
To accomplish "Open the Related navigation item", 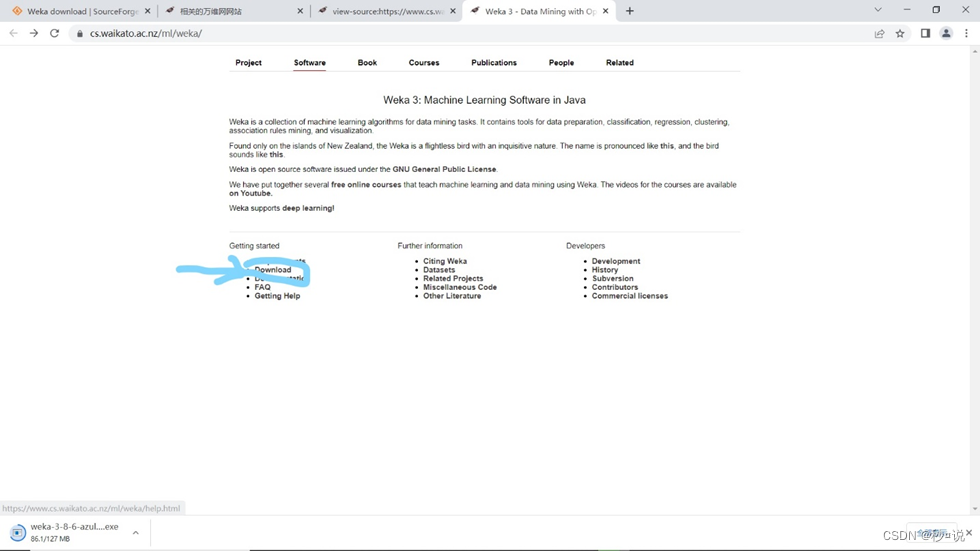I will pos(619,62).
